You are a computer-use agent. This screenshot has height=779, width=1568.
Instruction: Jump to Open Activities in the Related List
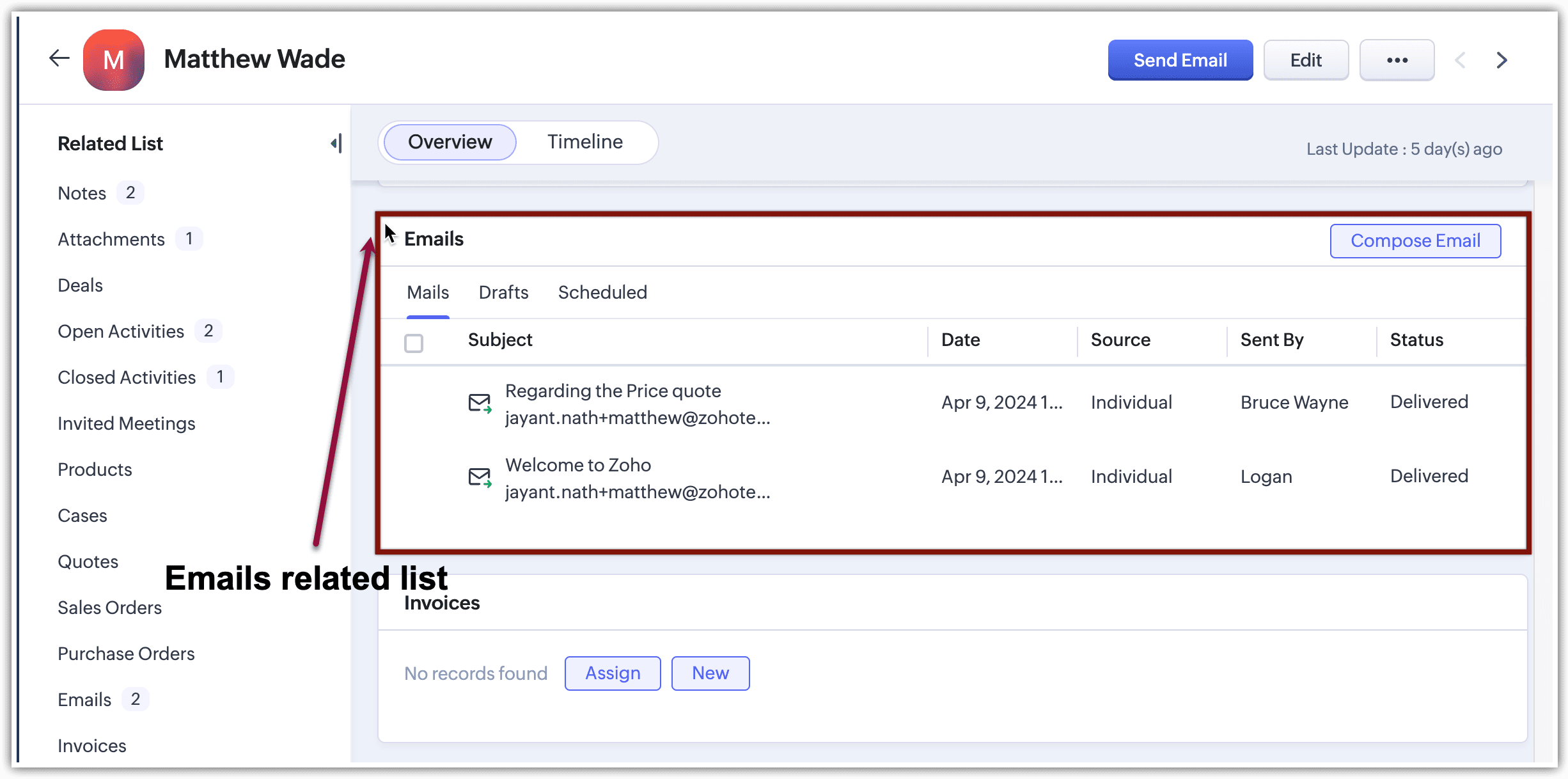point(121,331)
